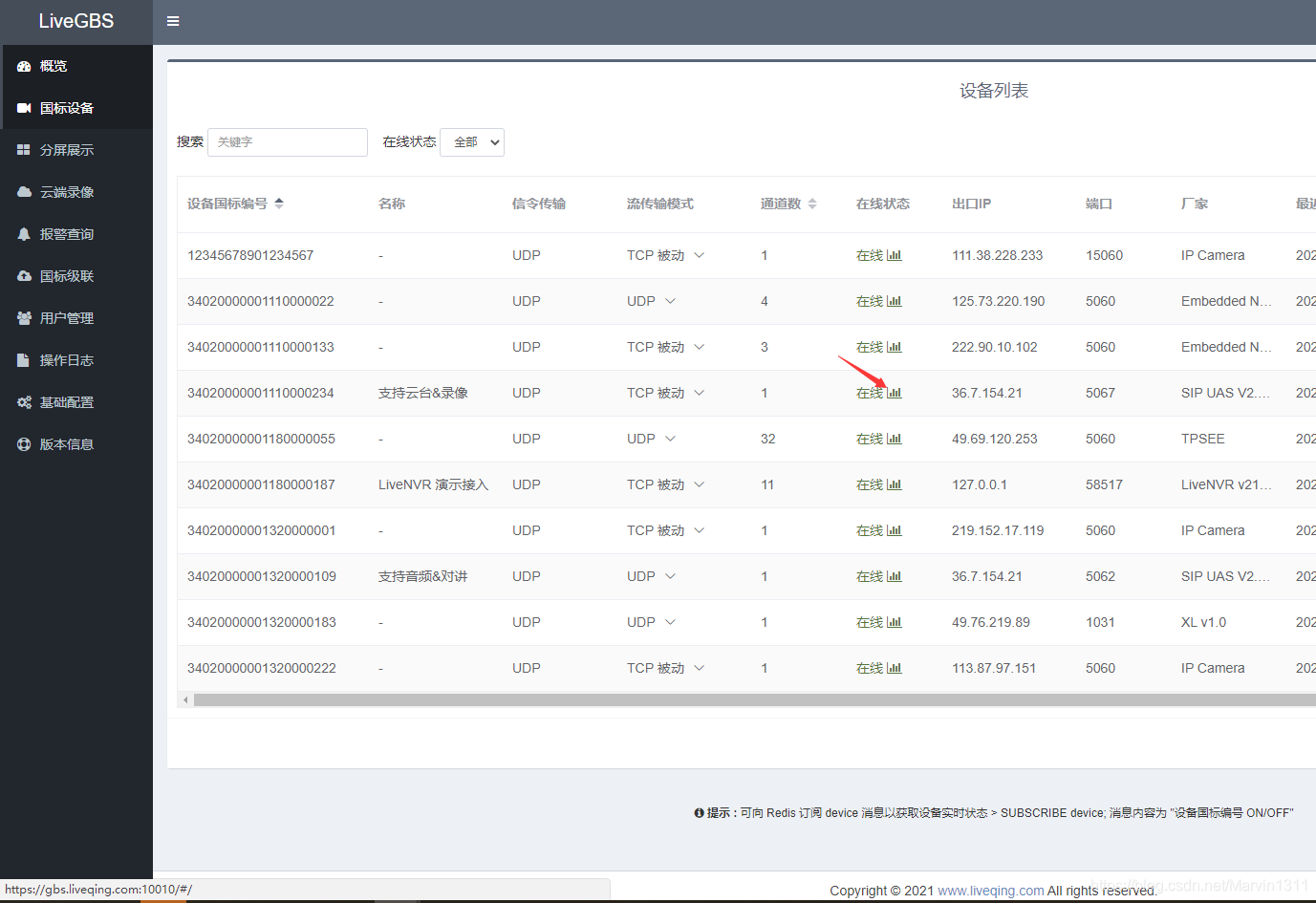Screen dimensions: 1316x903
Task: Expand stream mode dropdown for device 34020000001320000001
Action: 699,530
